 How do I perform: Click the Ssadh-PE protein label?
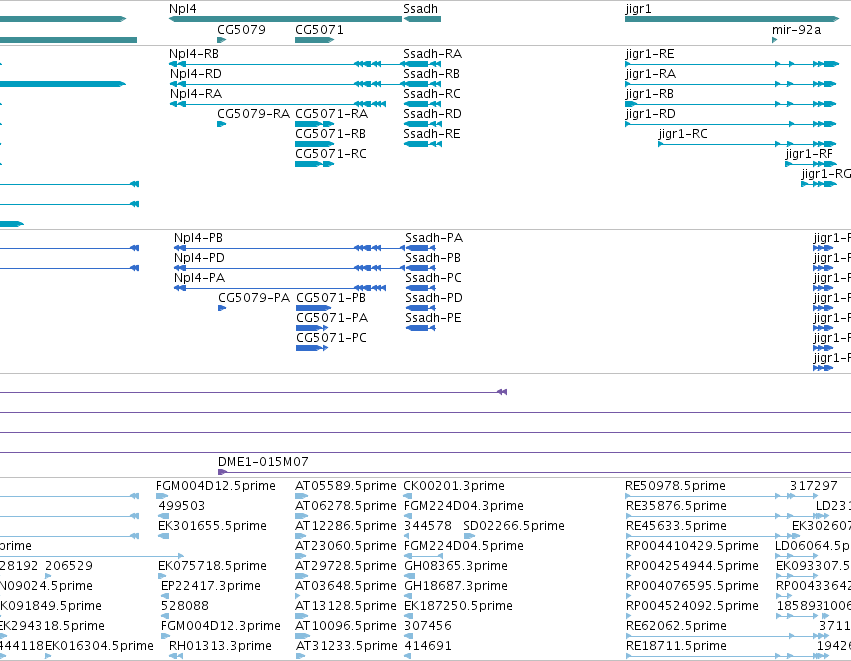434,318
